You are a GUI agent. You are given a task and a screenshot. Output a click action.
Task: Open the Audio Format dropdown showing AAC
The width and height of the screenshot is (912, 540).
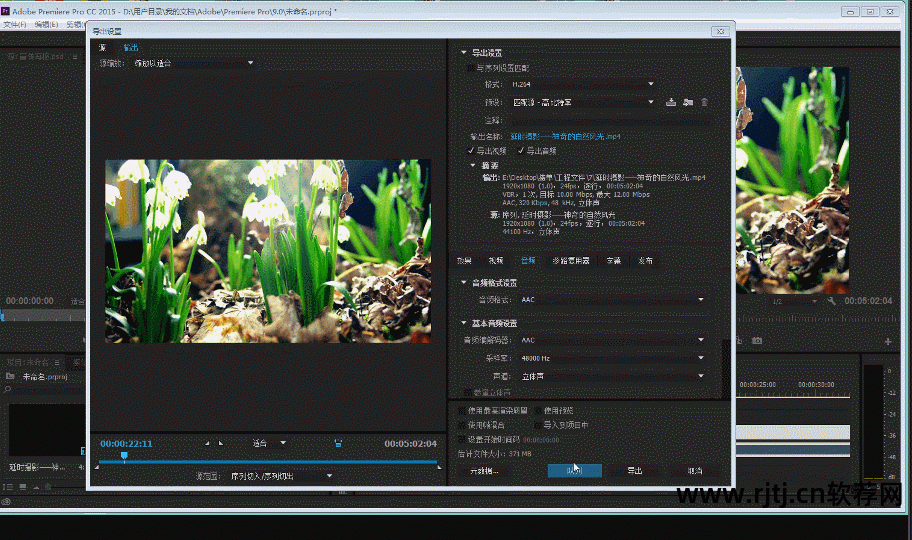click(x=612, y=300)
